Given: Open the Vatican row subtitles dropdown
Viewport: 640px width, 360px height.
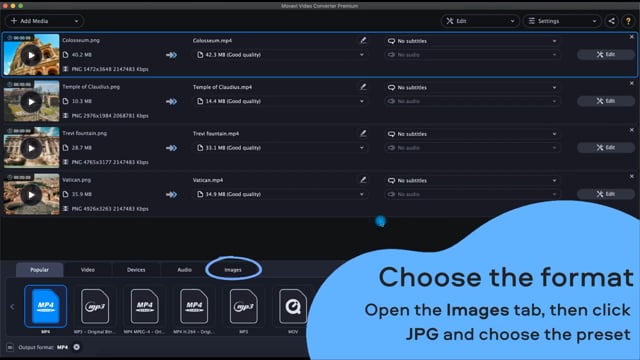Looking at the screenshot, I should point(472,180).
